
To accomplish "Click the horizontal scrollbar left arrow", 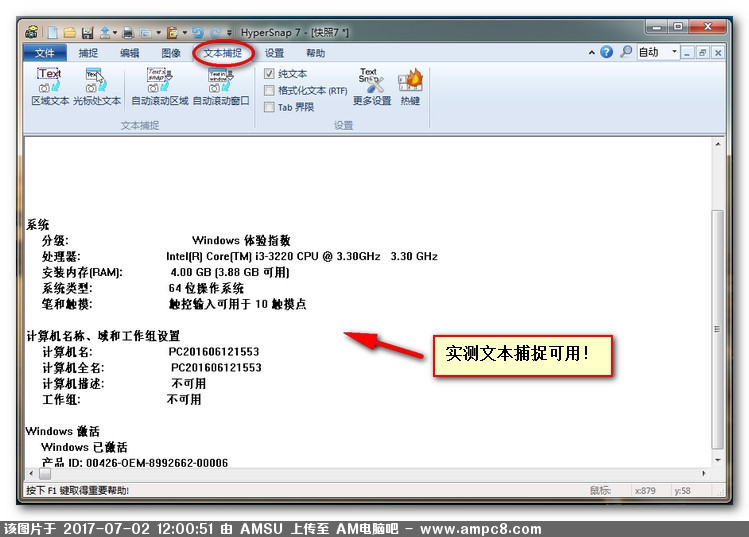I will tap(31, 473).
